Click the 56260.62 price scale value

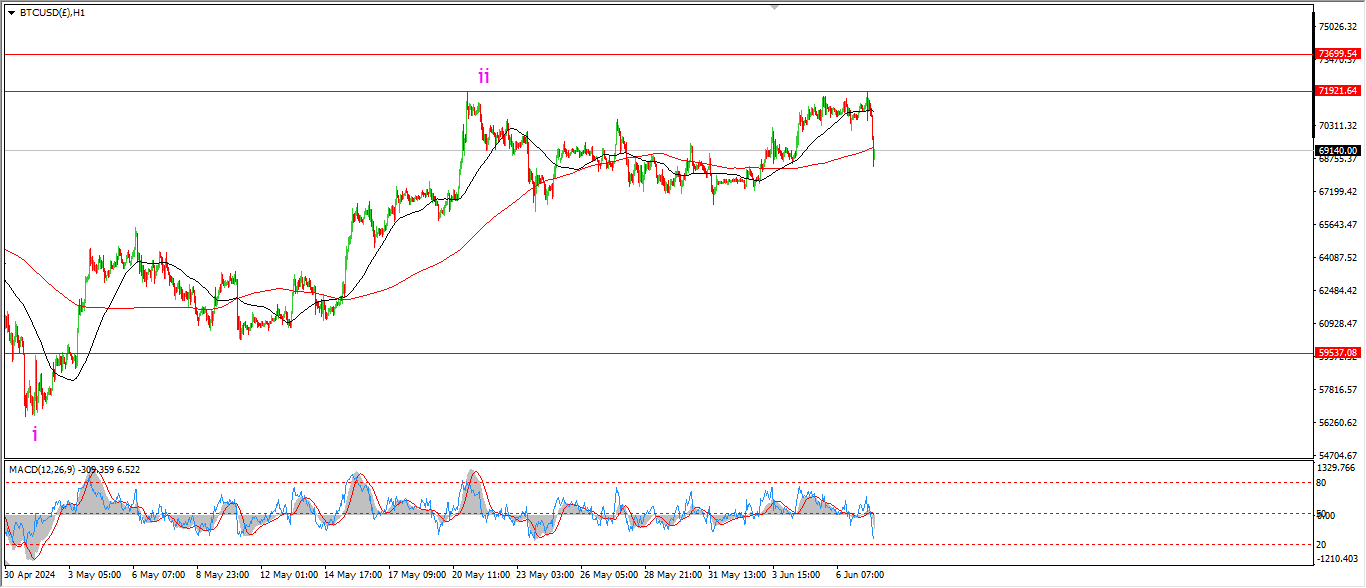click(1339, 423)
